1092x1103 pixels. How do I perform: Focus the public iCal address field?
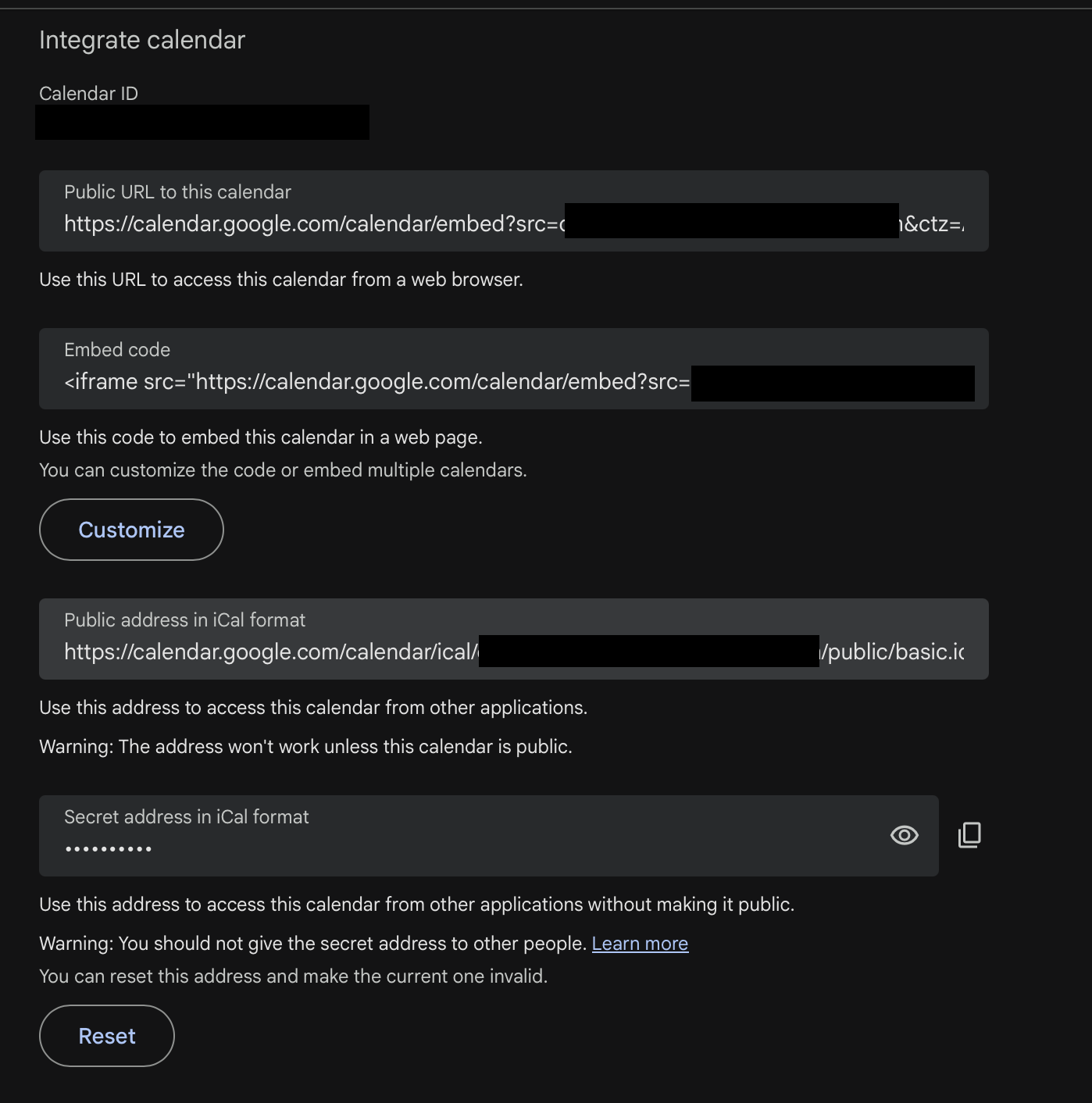pos(312,651)
